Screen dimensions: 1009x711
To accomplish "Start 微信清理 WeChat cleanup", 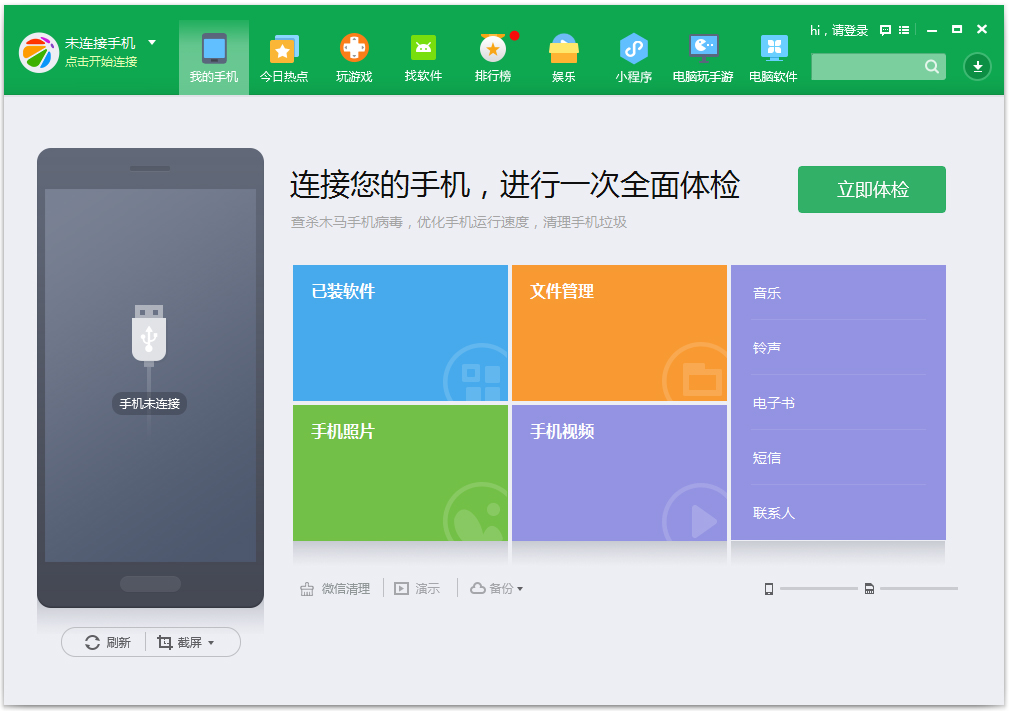I will [x=337, y=588].
